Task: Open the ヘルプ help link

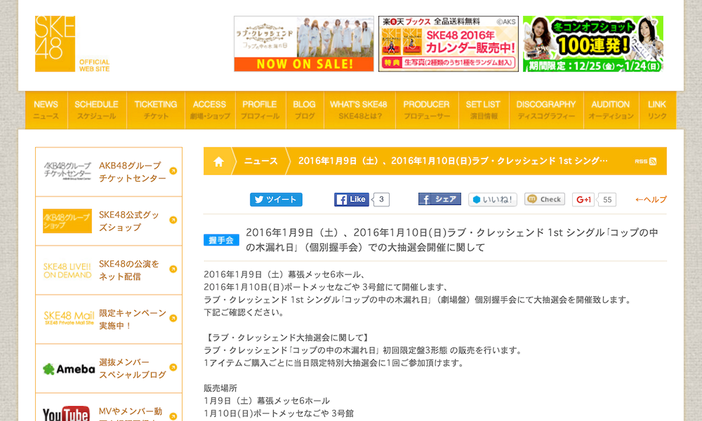Action: [651, 199]
